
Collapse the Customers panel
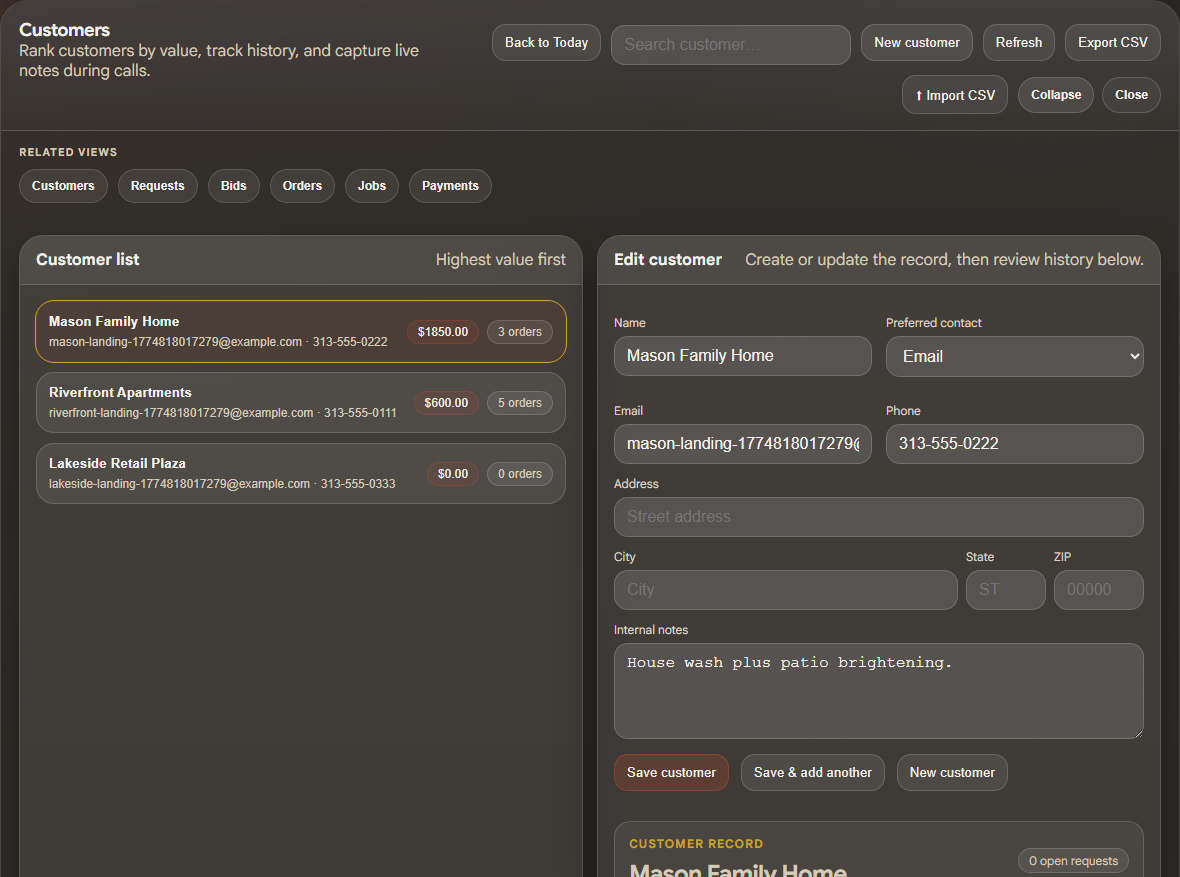tap(1055, 94)
